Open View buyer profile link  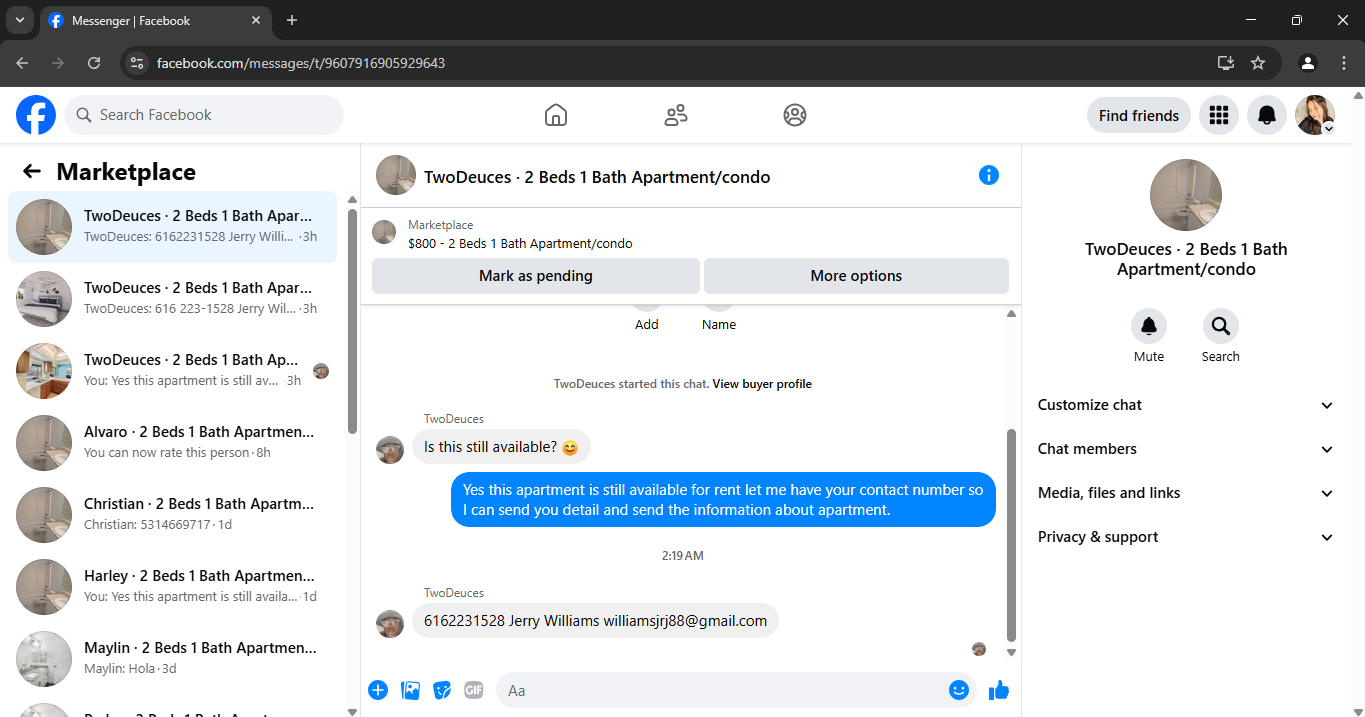[x=762, y=384]
